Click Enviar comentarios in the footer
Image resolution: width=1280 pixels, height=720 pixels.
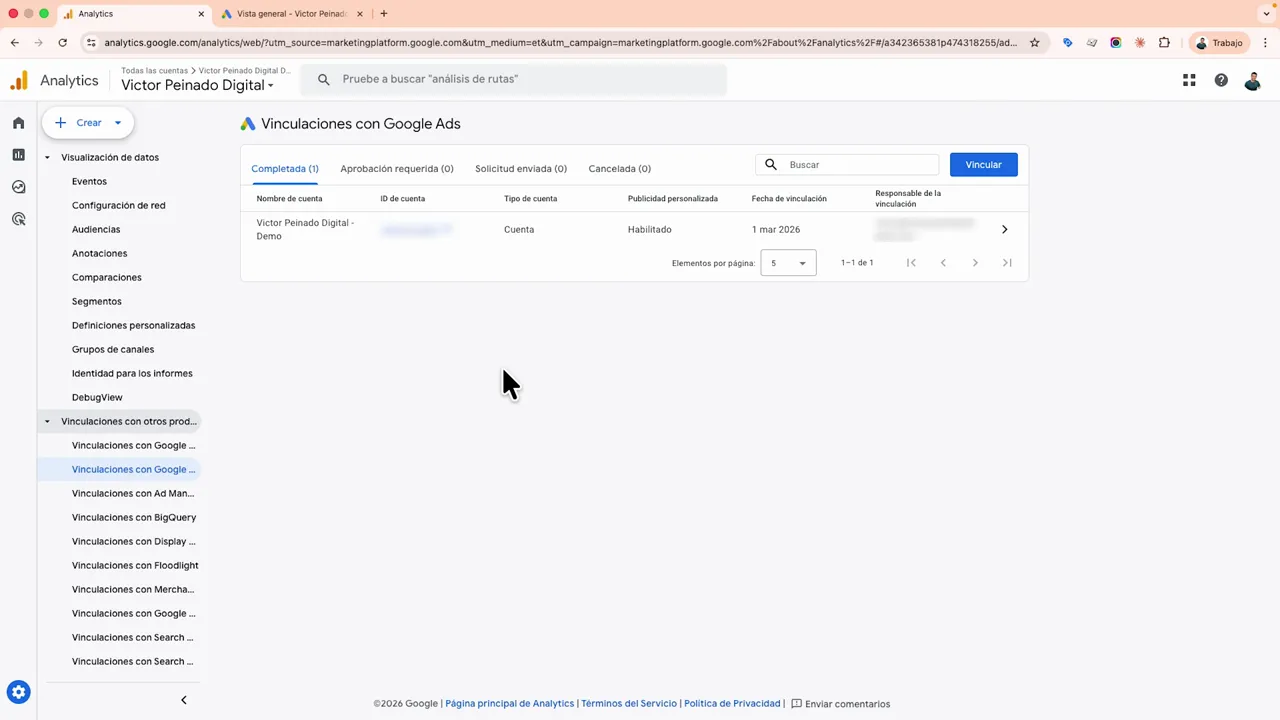point(840,704)
